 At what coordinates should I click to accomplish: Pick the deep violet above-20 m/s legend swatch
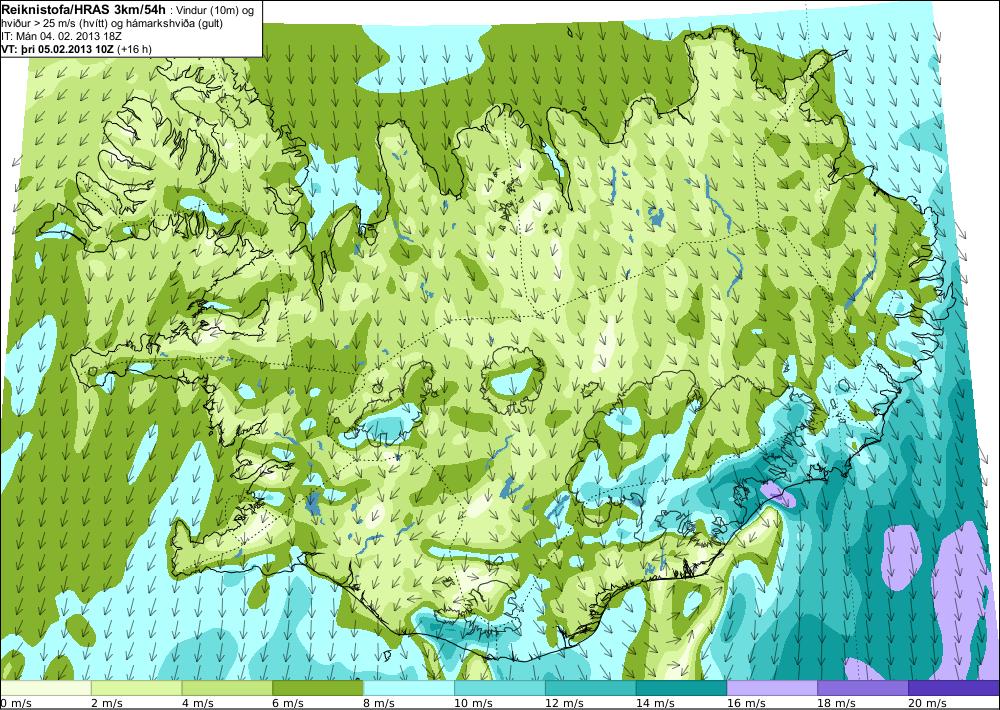(x=953, y=688)
